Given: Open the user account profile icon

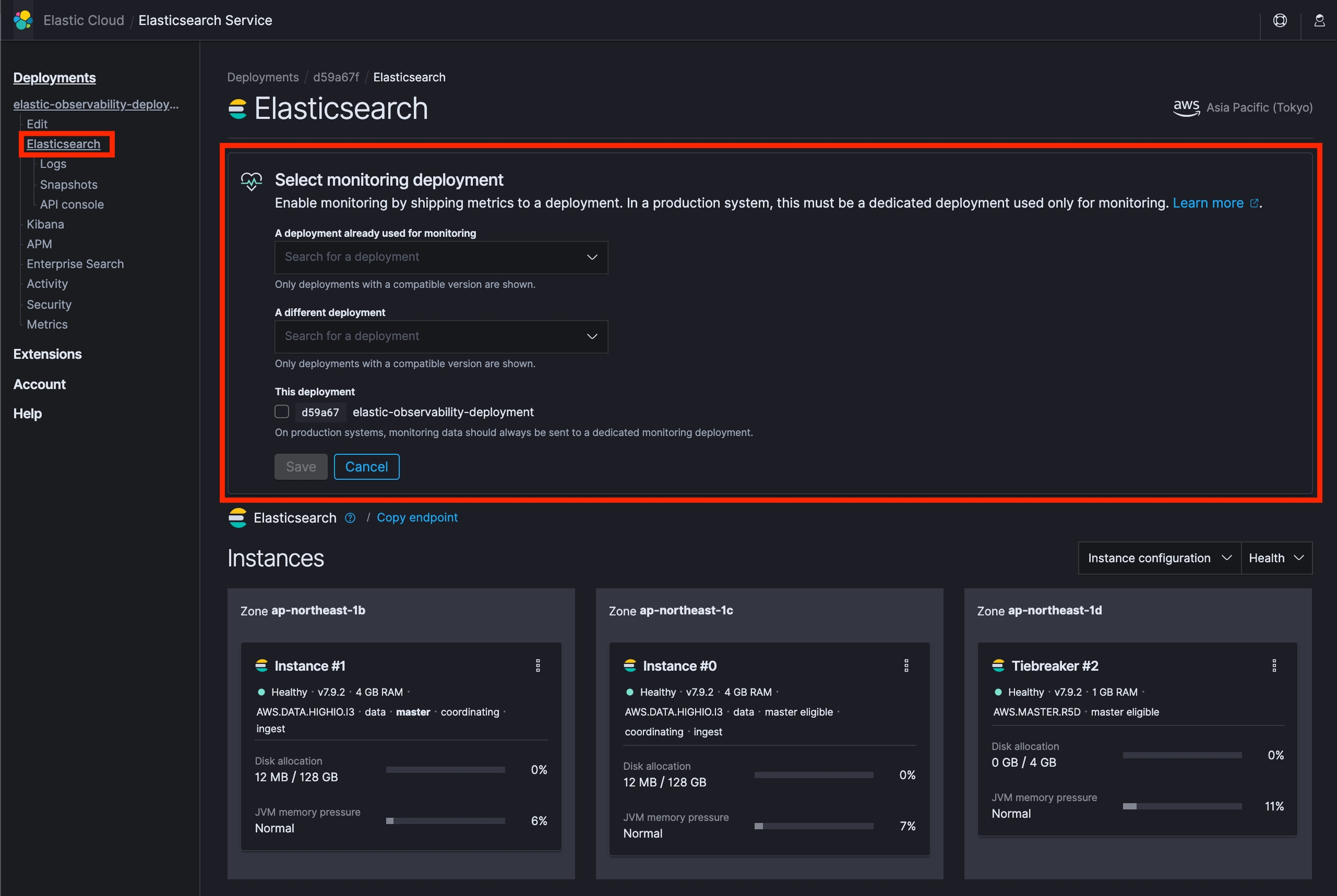Looking at the screenshot, I should point(1319,20).
